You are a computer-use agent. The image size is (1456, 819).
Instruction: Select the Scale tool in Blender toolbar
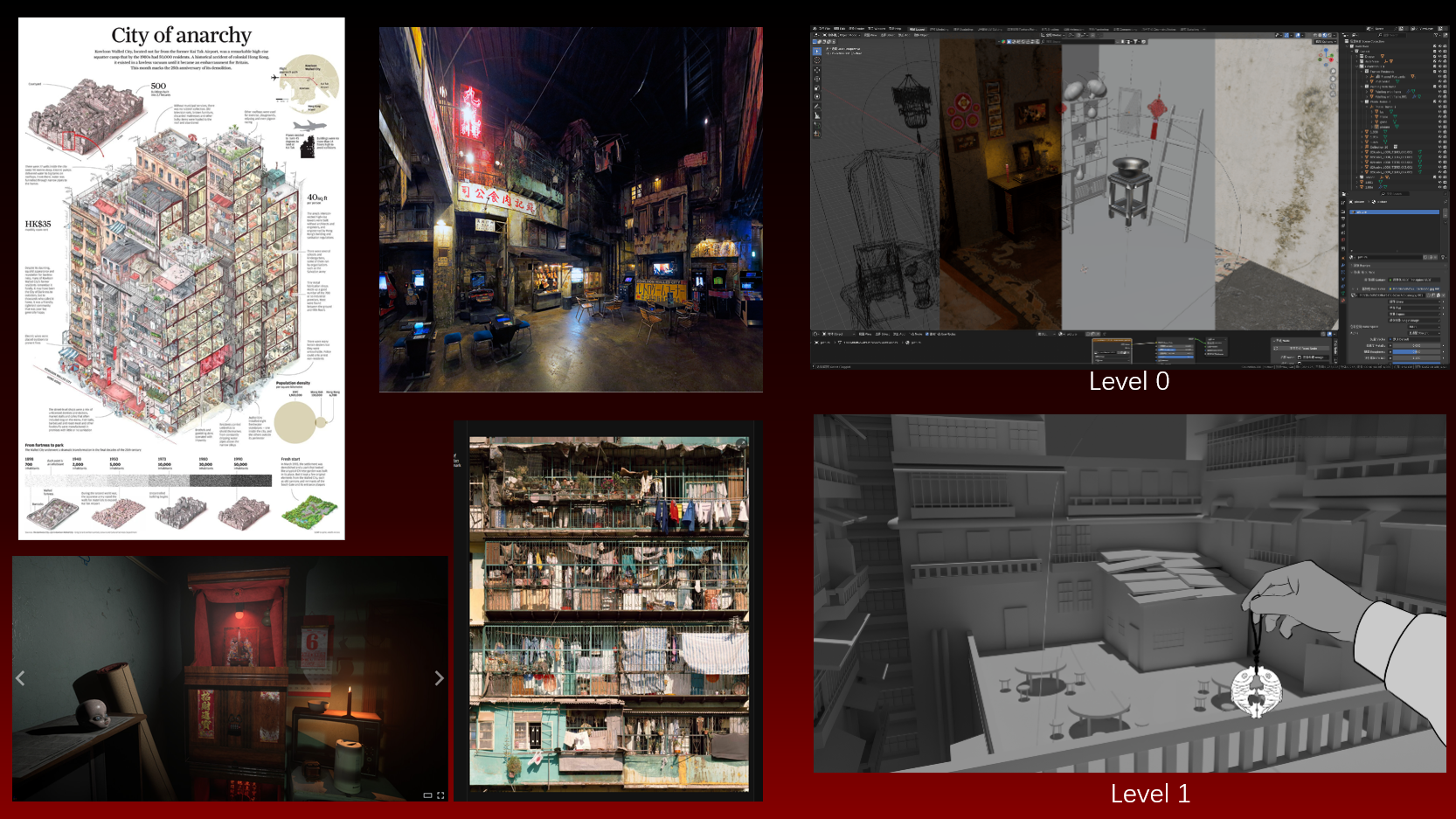[817, 87]
